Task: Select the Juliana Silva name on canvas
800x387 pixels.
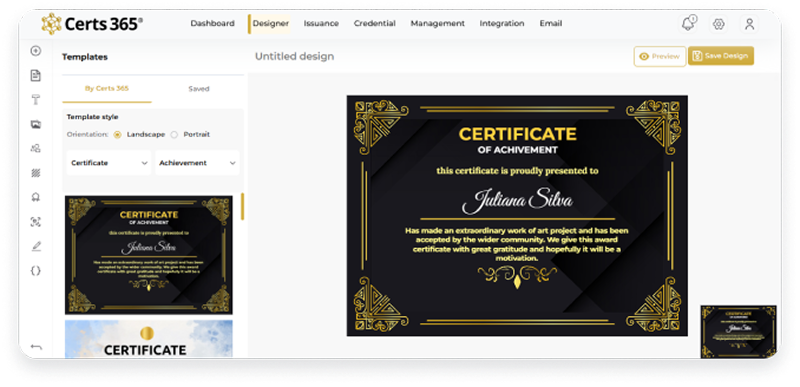Action: (517, 200)
